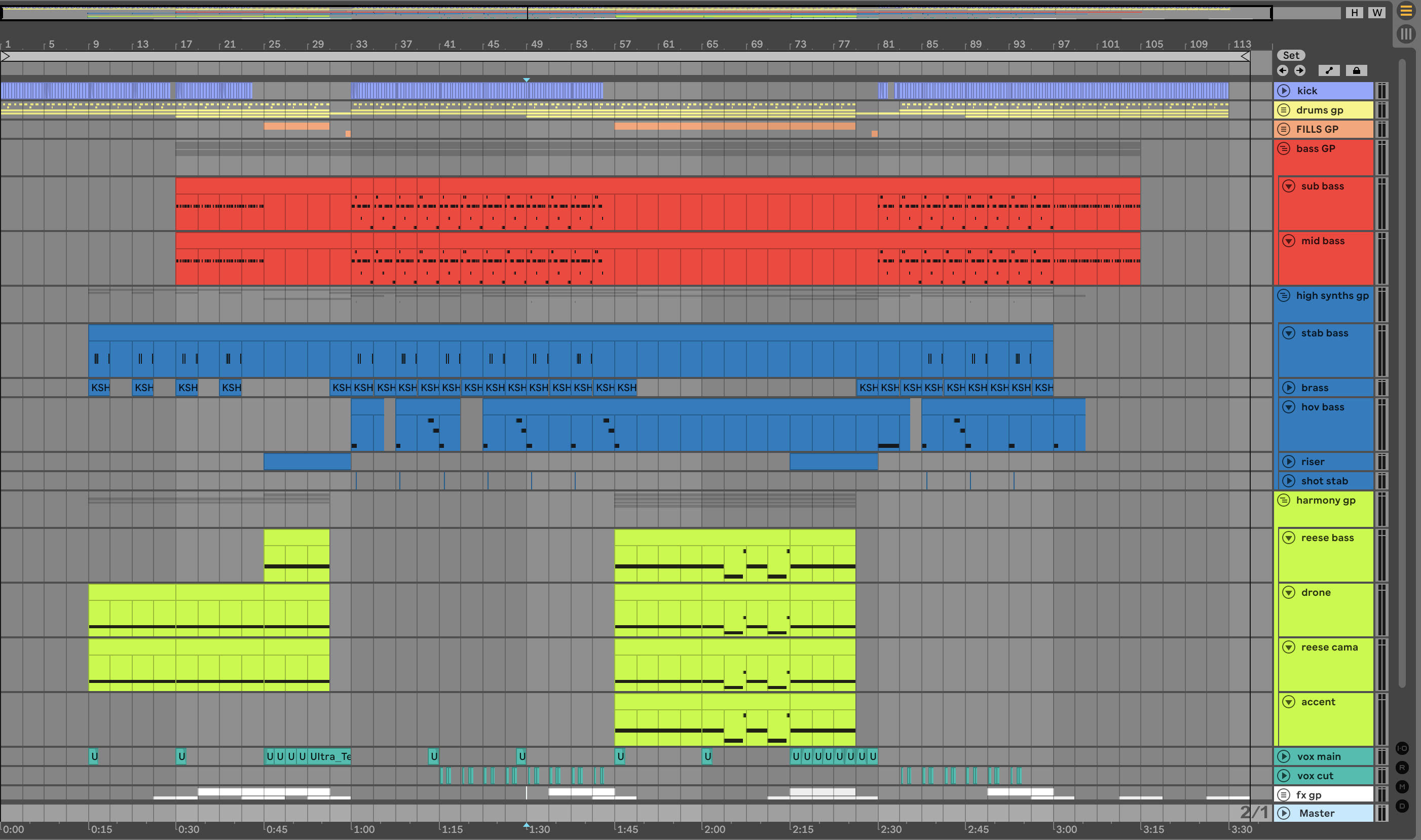Click the Master track title
The height and width of the screenshot is (840, 1421).
[x=1317, y=813]
